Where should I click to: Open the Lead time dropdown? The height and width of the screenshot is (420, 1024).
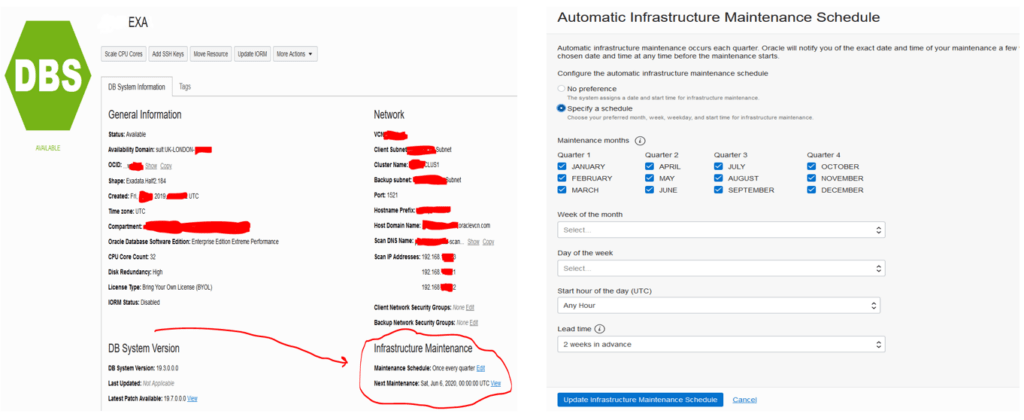pos(721,344)
